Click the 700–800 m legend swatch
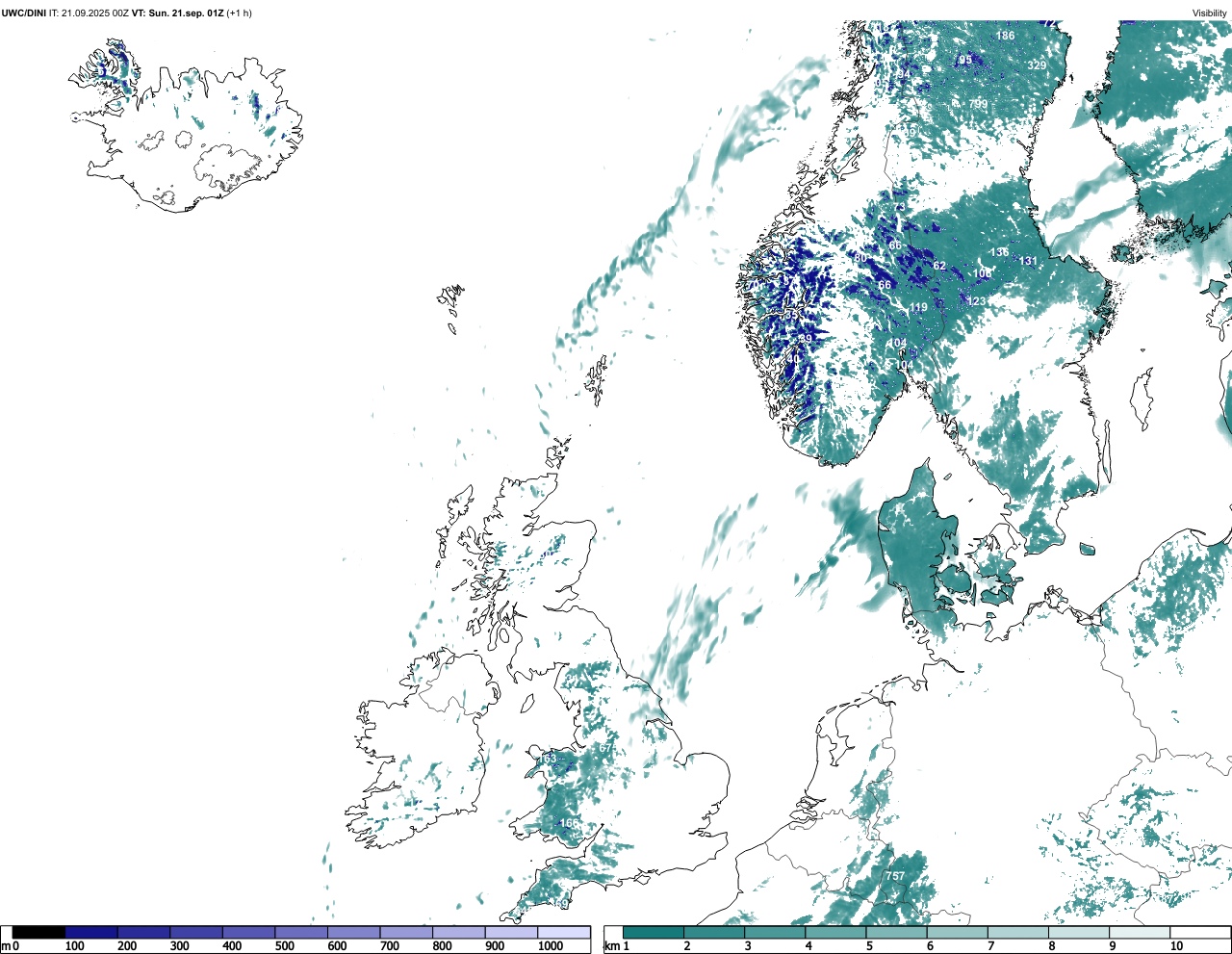 click(406, 932)
